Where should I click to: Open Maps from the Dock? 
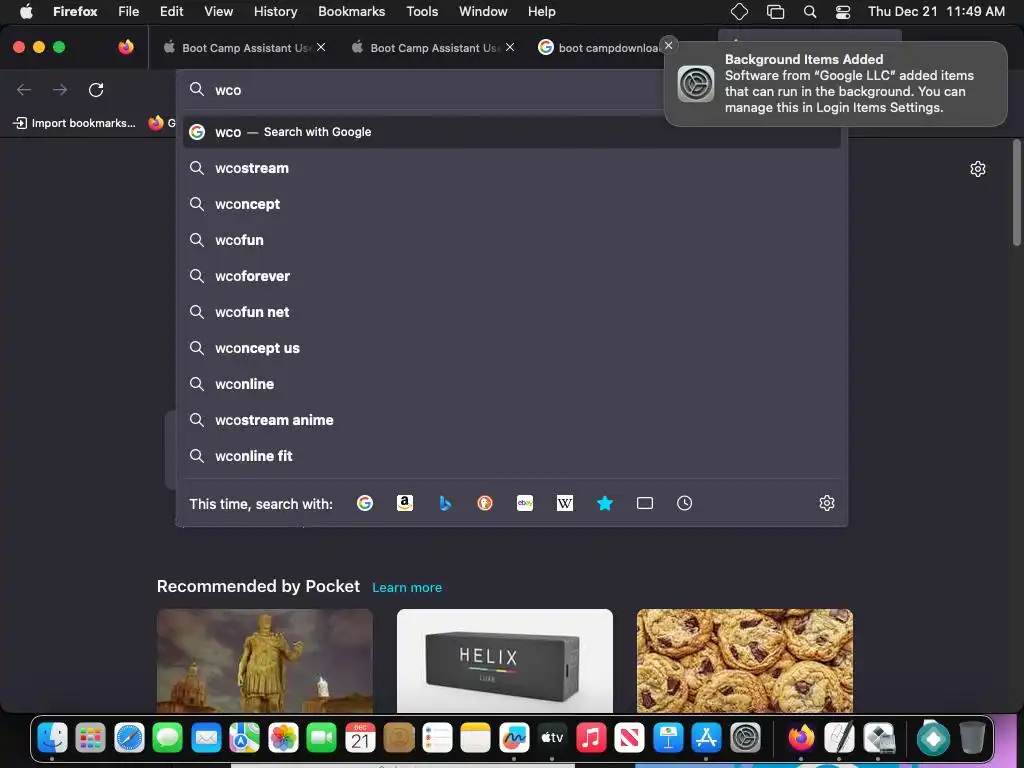click(x=244, y=738)
